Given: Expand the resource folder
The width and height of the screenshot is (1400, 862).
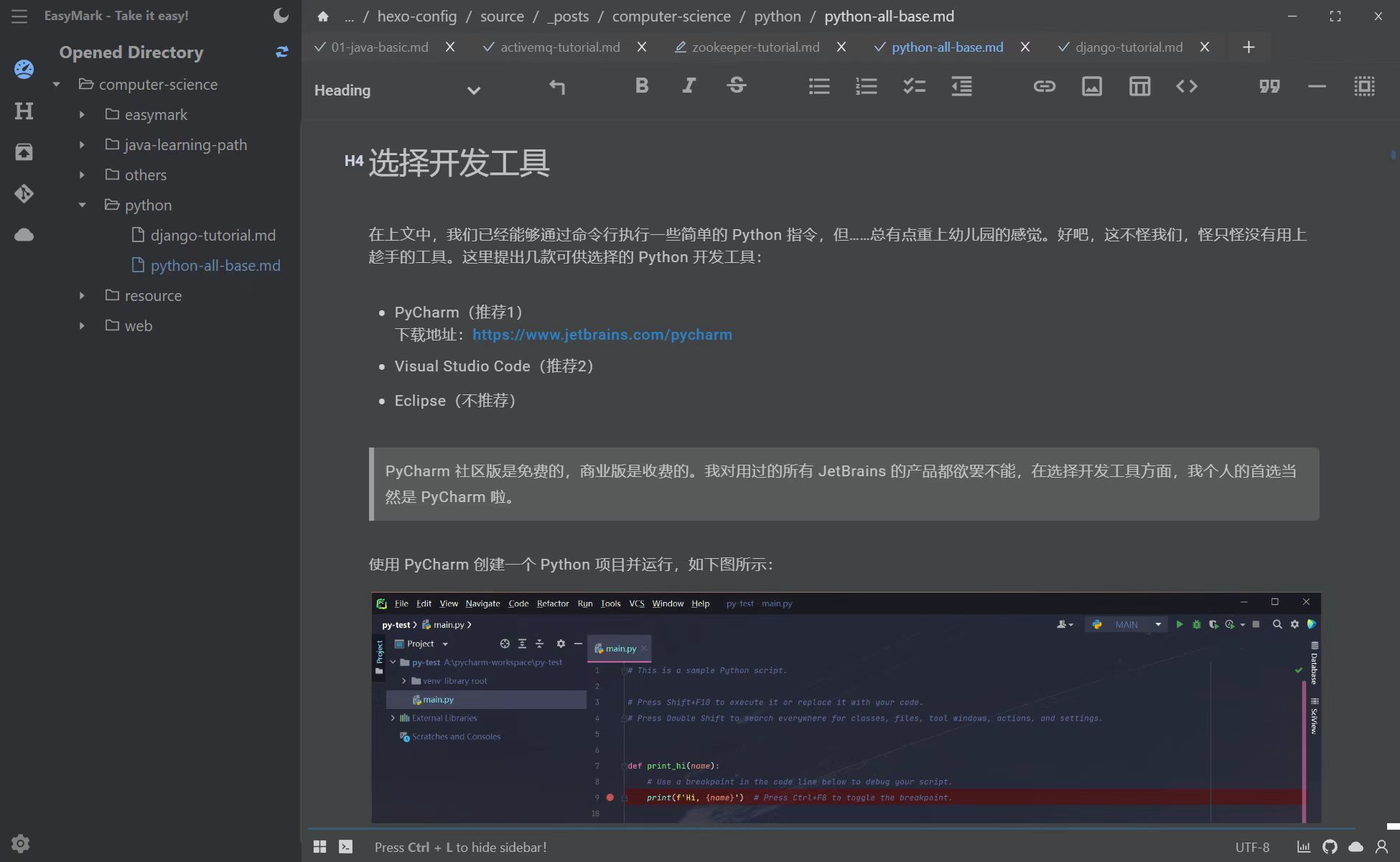Looking at the screenshot, I should click(82, 295).
